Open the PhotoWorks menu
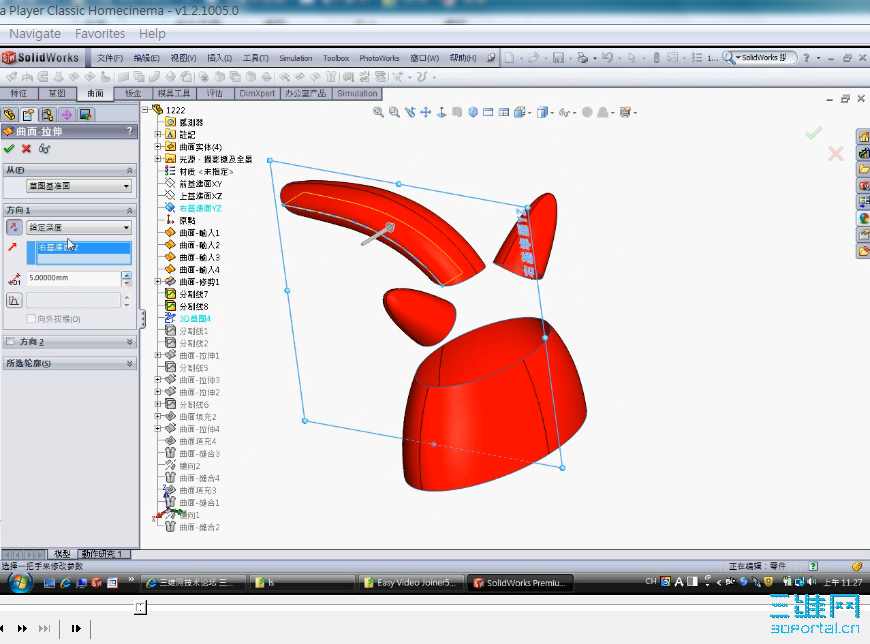Viewport: 870px width, 644px height. click(x=379, y=58)
